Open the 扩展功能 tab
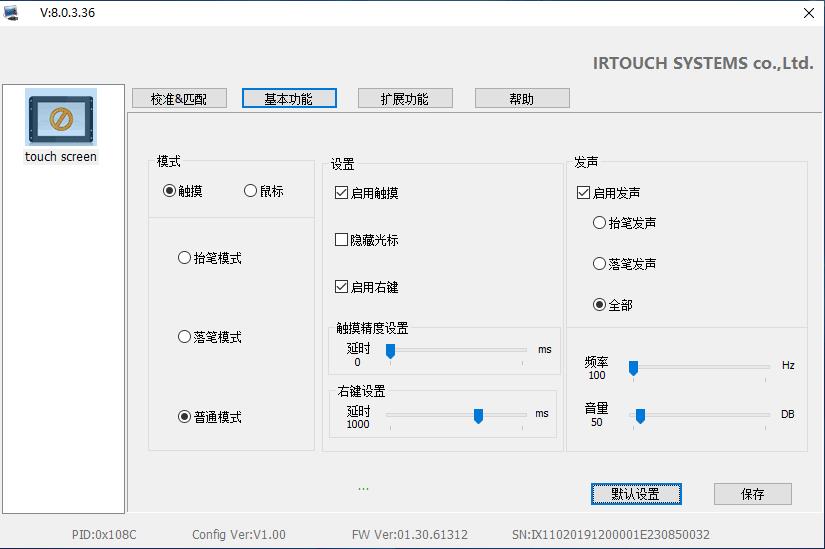Viewport: 825px width, 549px height. coord(405,99)
